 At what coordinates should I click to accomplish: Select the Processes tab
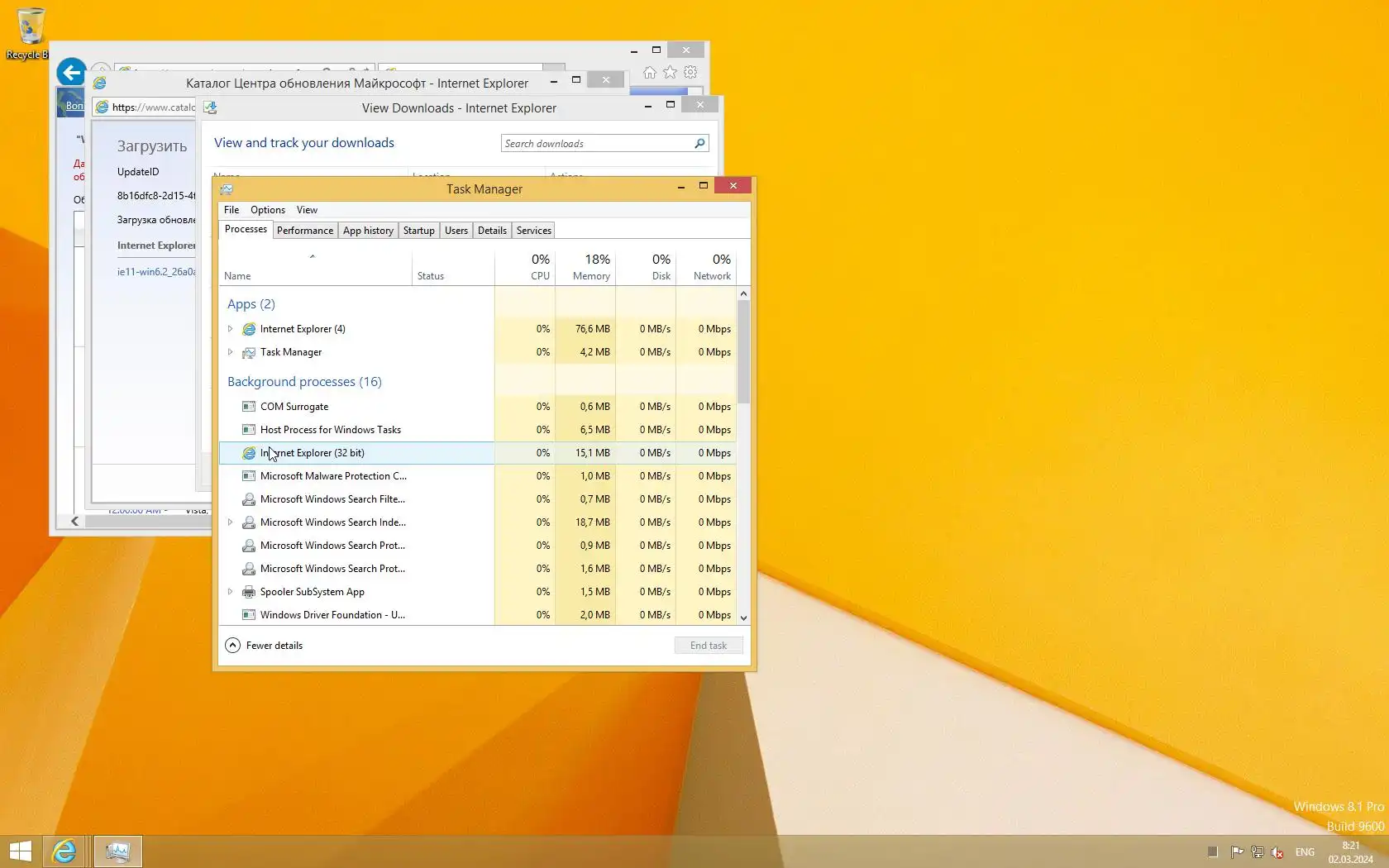click(x=246, y=229)
